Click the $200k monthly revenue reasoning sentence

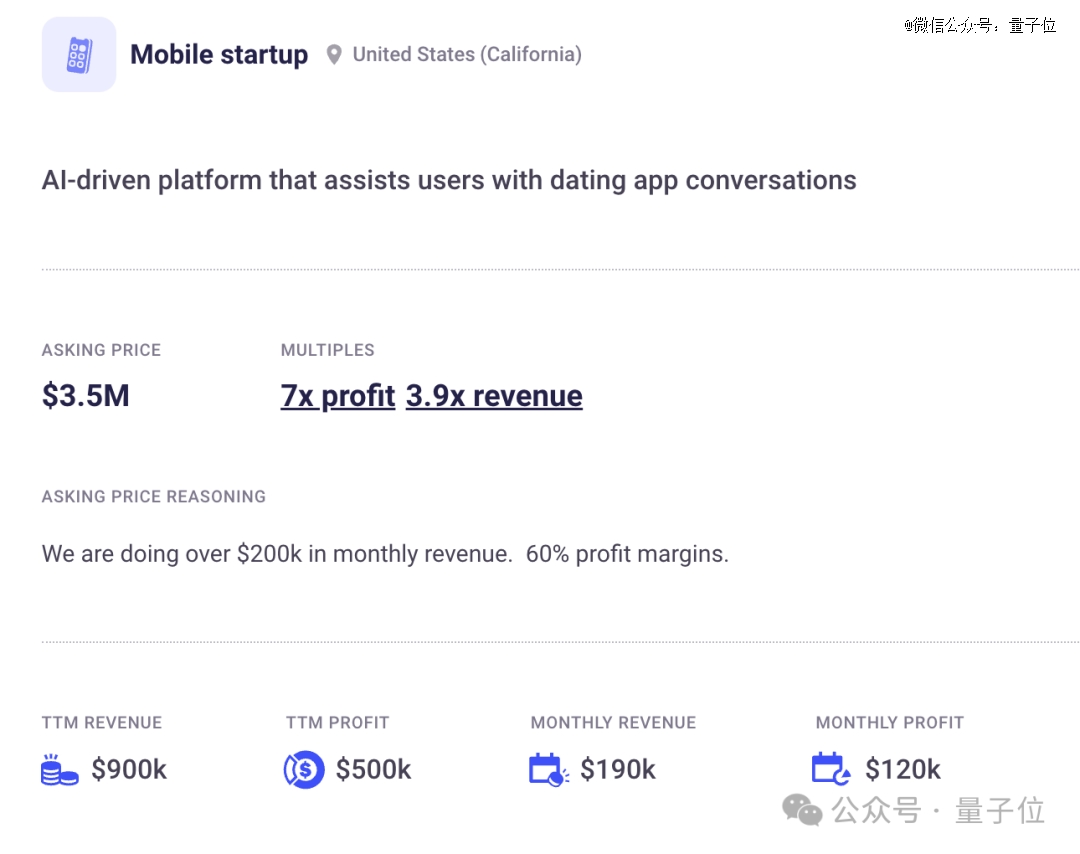(x=385, y=554)
